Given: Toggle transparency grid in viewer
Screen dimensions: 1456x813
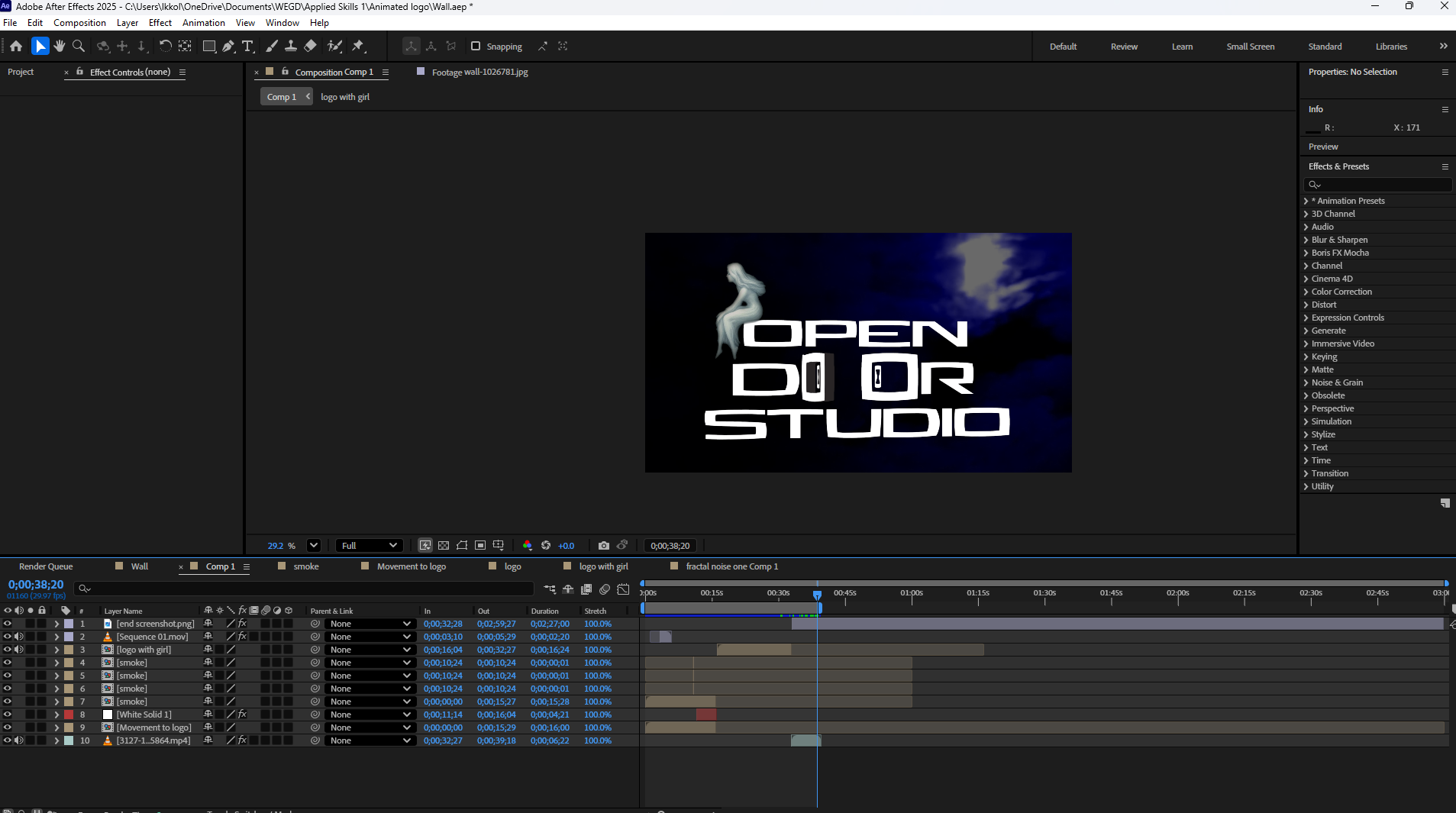Looking at the screenshot, I should pyautogui.click(x=444, y=545).
